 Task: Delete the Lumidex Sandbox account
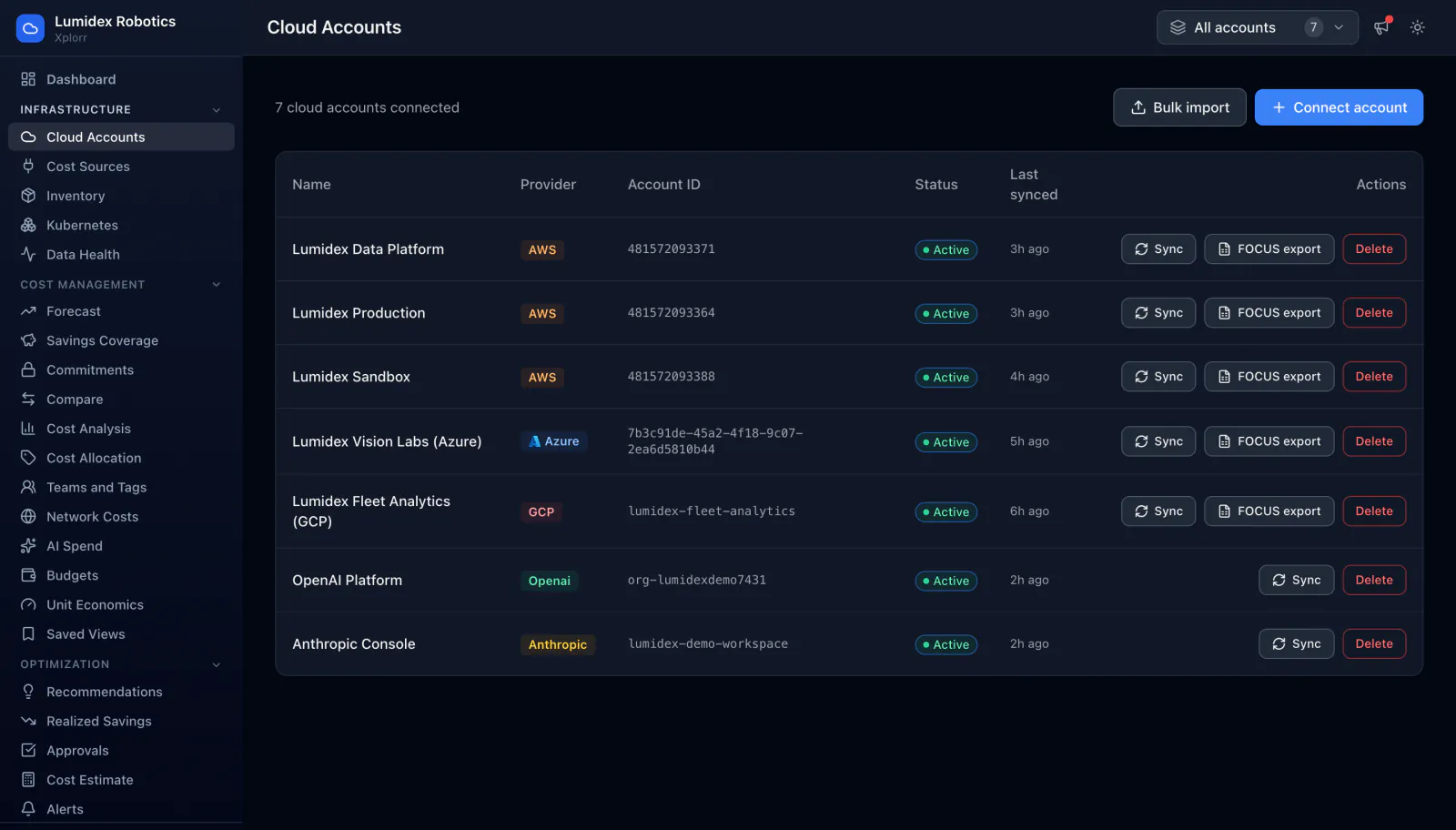pos(1374,377)
